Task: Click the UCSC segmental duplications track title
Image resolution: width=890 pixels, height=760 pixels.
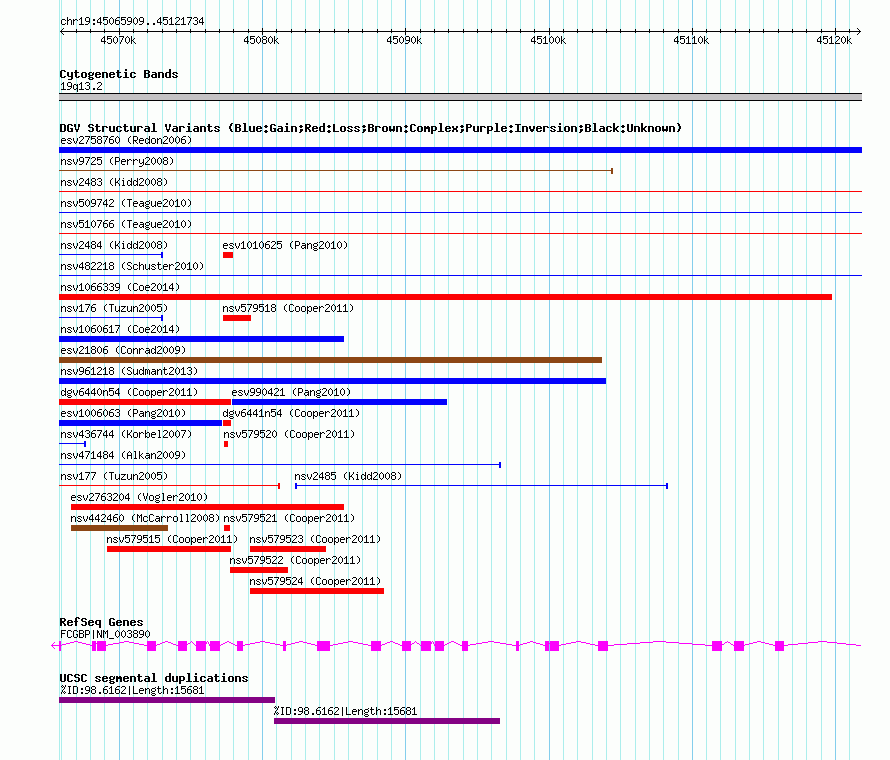Action: click(154, 678)
